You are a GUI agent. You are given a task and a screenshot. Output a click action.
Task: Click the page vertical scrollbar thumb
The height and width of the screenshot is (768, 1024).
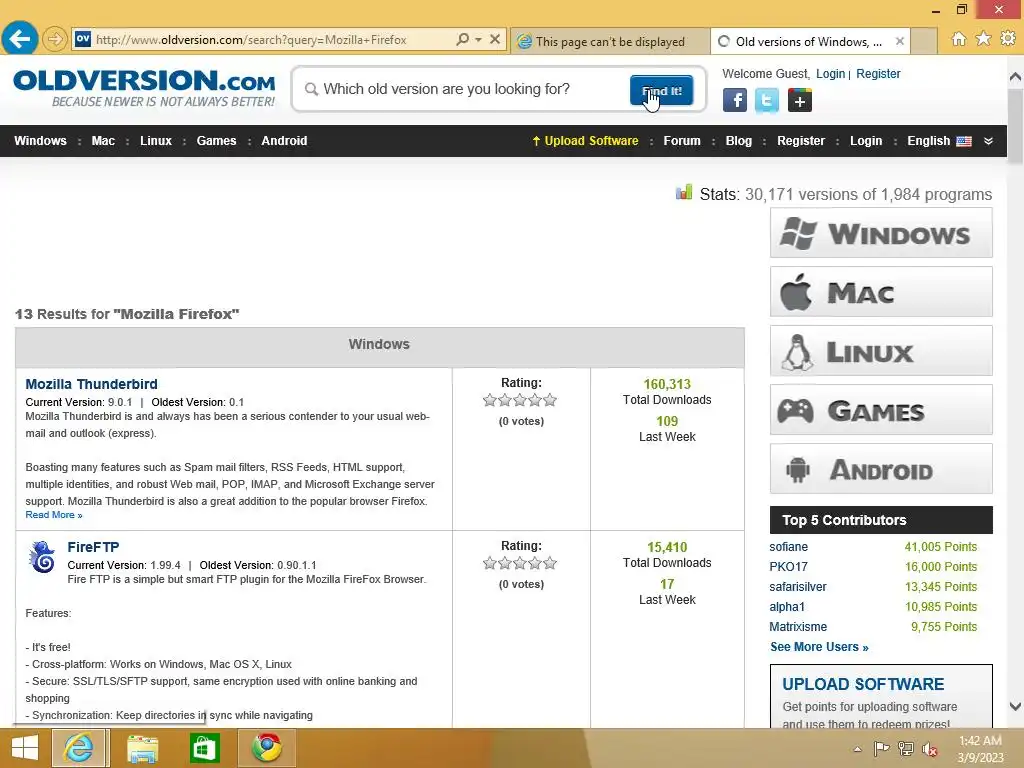1016,124
